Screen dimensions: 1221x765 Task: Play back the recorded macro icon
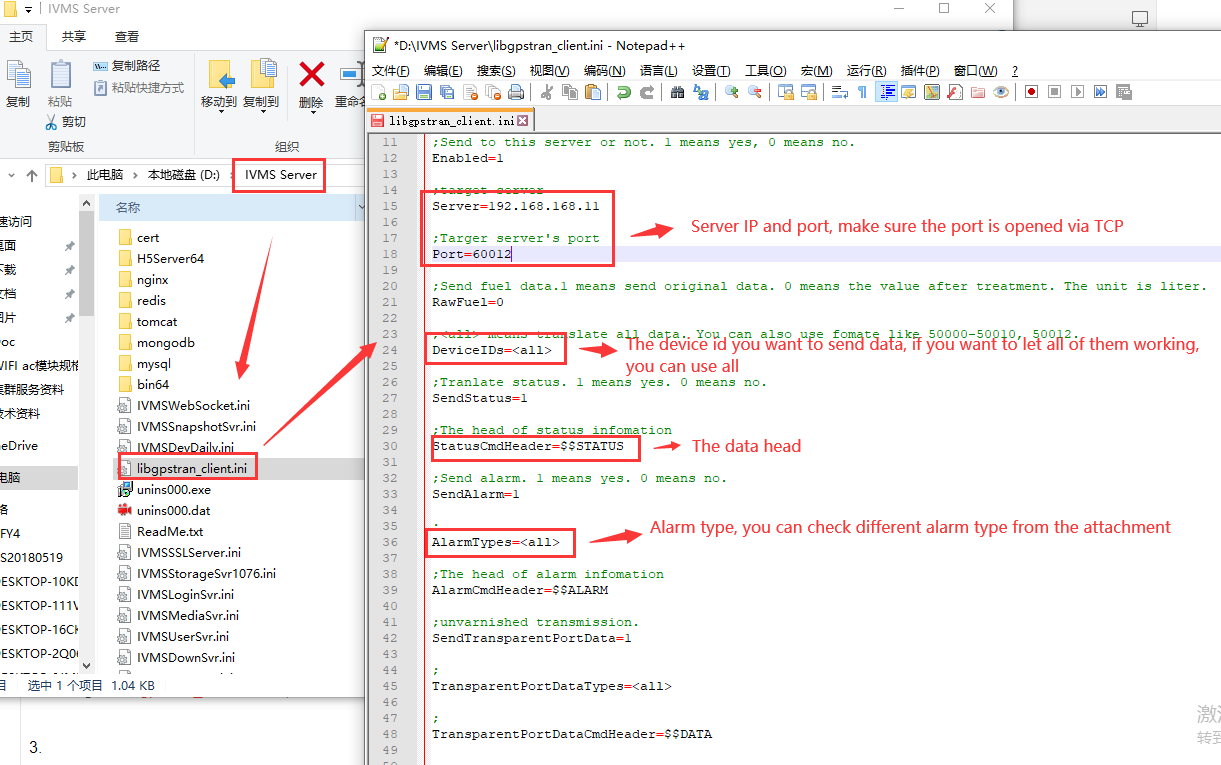[1077, 92]
